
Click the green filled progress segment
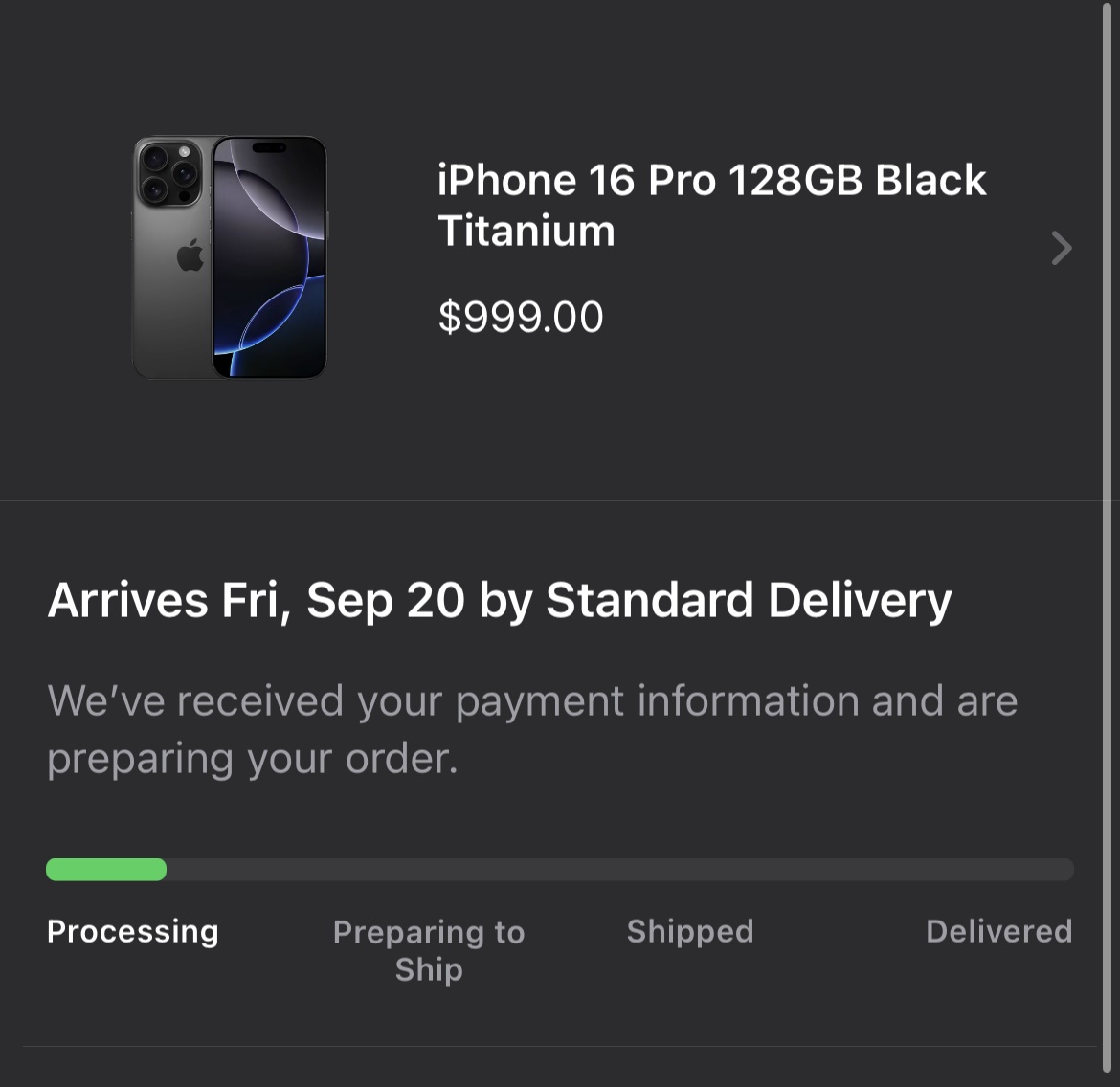(106, 869)
